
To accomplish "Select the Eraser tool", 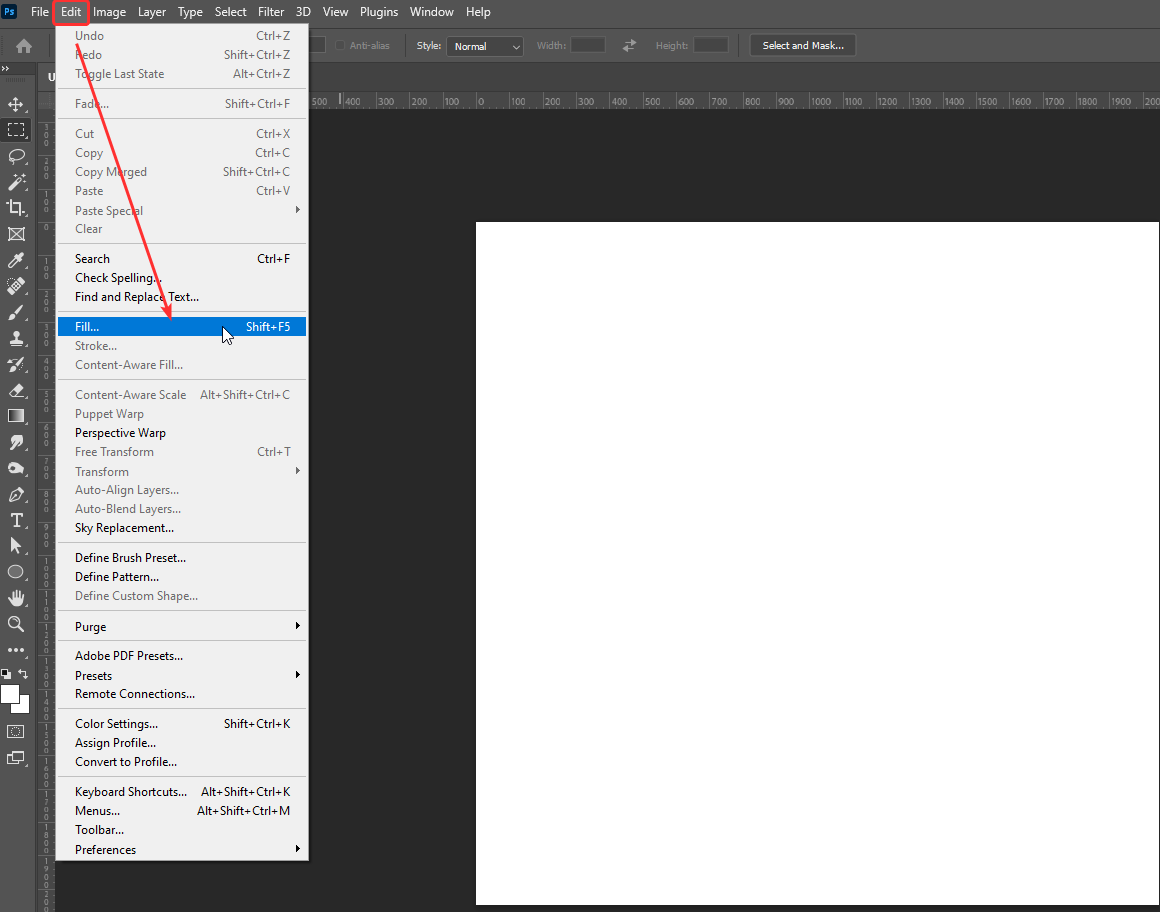I will click(x=16, y=390).
